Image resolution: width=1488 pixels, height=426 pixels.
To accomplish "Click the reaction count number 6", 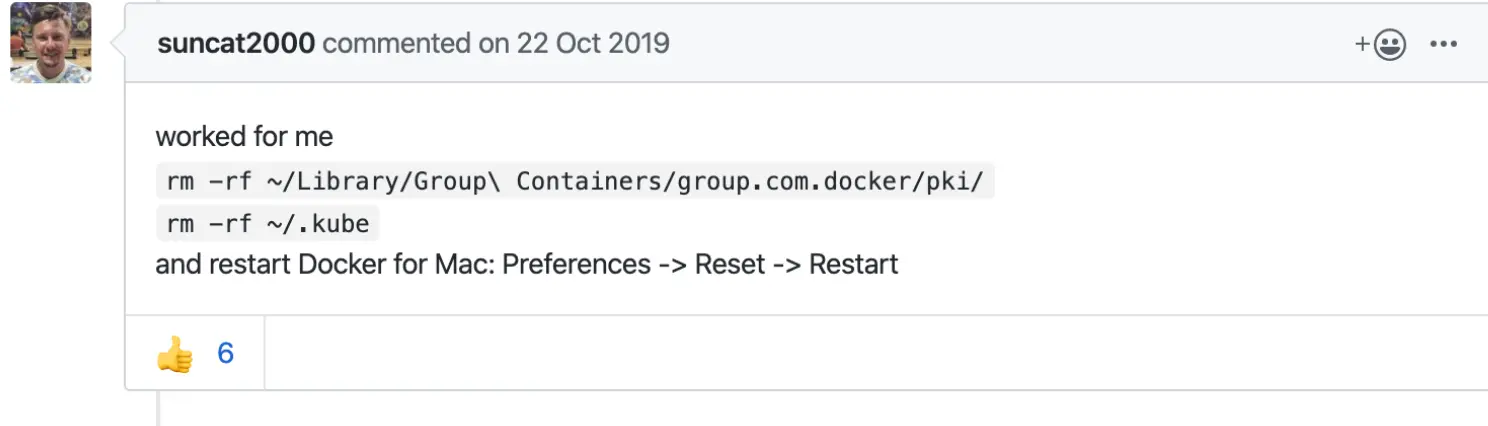I will point(225,353).
